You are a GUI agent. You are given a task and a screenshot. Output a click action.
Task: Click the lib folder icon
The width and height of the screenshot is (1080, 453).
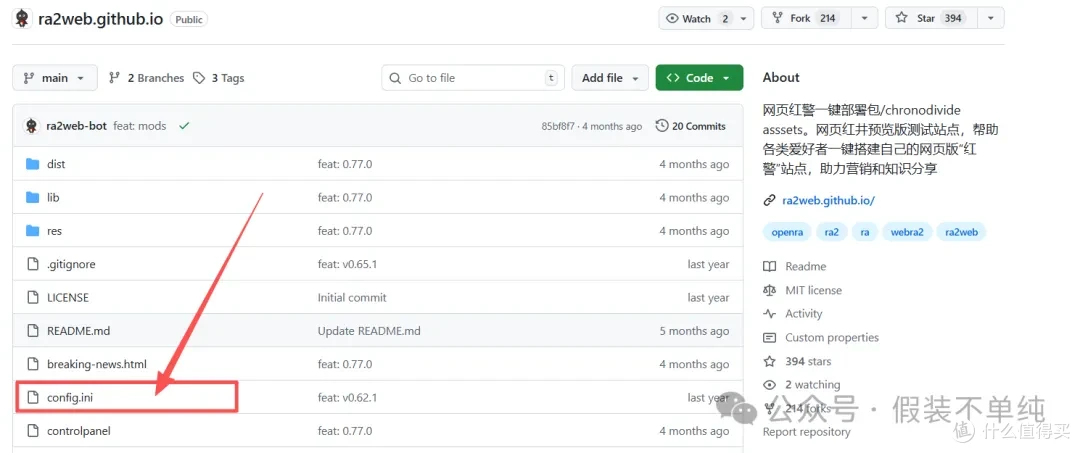coord(32,198)
